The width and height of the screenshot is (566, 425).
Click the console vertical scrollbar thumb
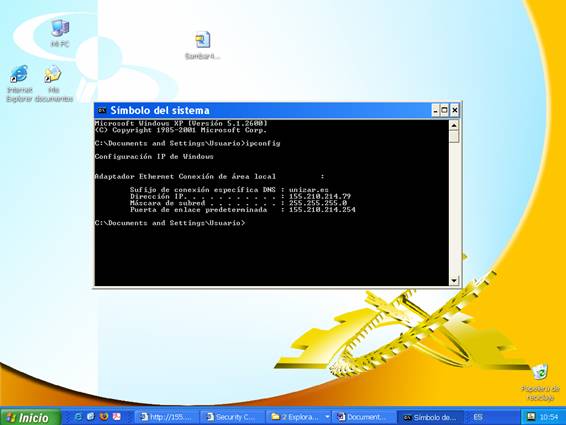[x=454, y=136]
